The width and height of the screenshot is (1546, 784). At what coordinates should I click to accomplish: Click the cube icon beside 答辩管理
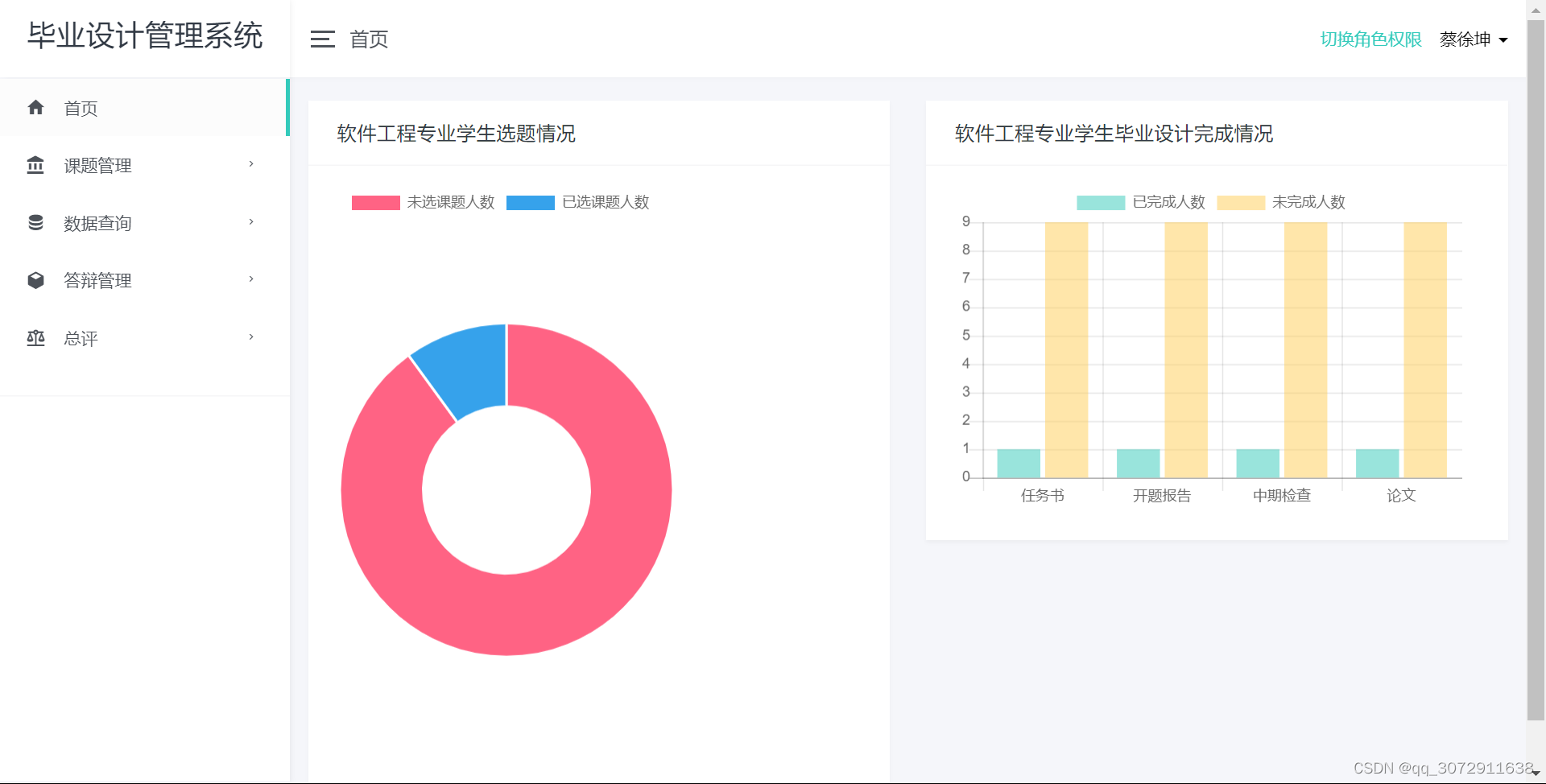click(x=35, y=280)
